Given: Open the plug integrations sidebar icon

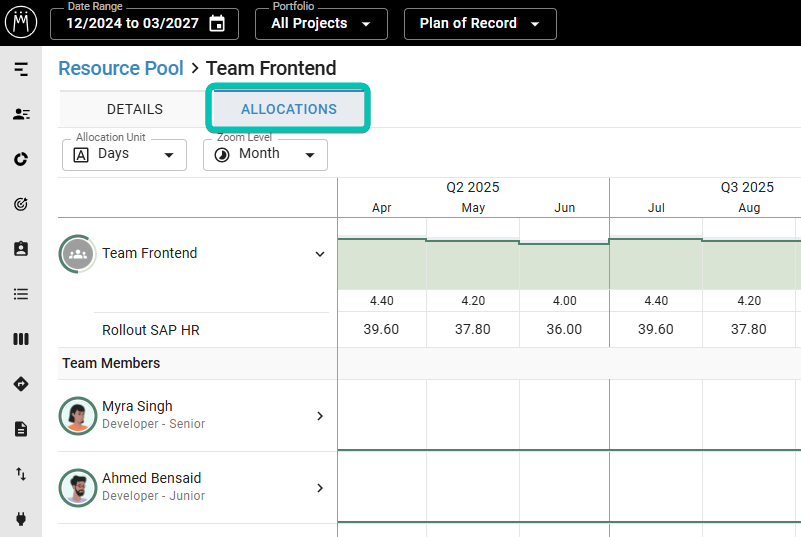Looking at the screenshot, I should (21, 519).
